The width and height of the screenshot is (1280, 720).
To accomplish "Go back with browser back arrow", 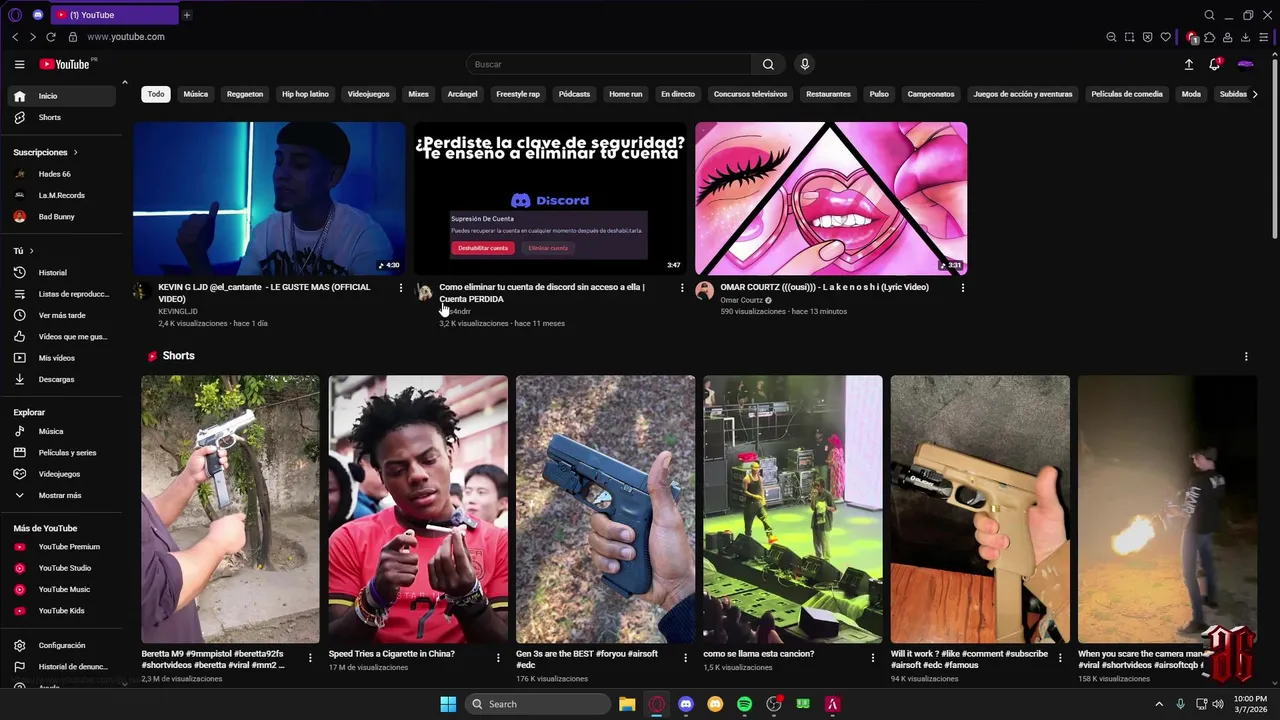I will coord(15,37).
